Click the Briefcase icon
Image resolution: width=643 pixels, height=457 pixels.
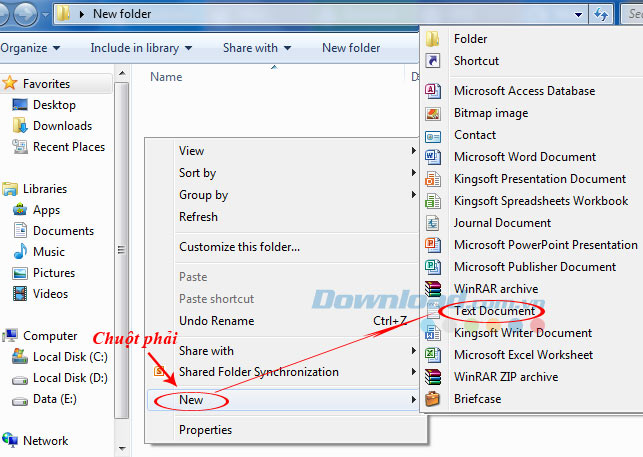433,399
